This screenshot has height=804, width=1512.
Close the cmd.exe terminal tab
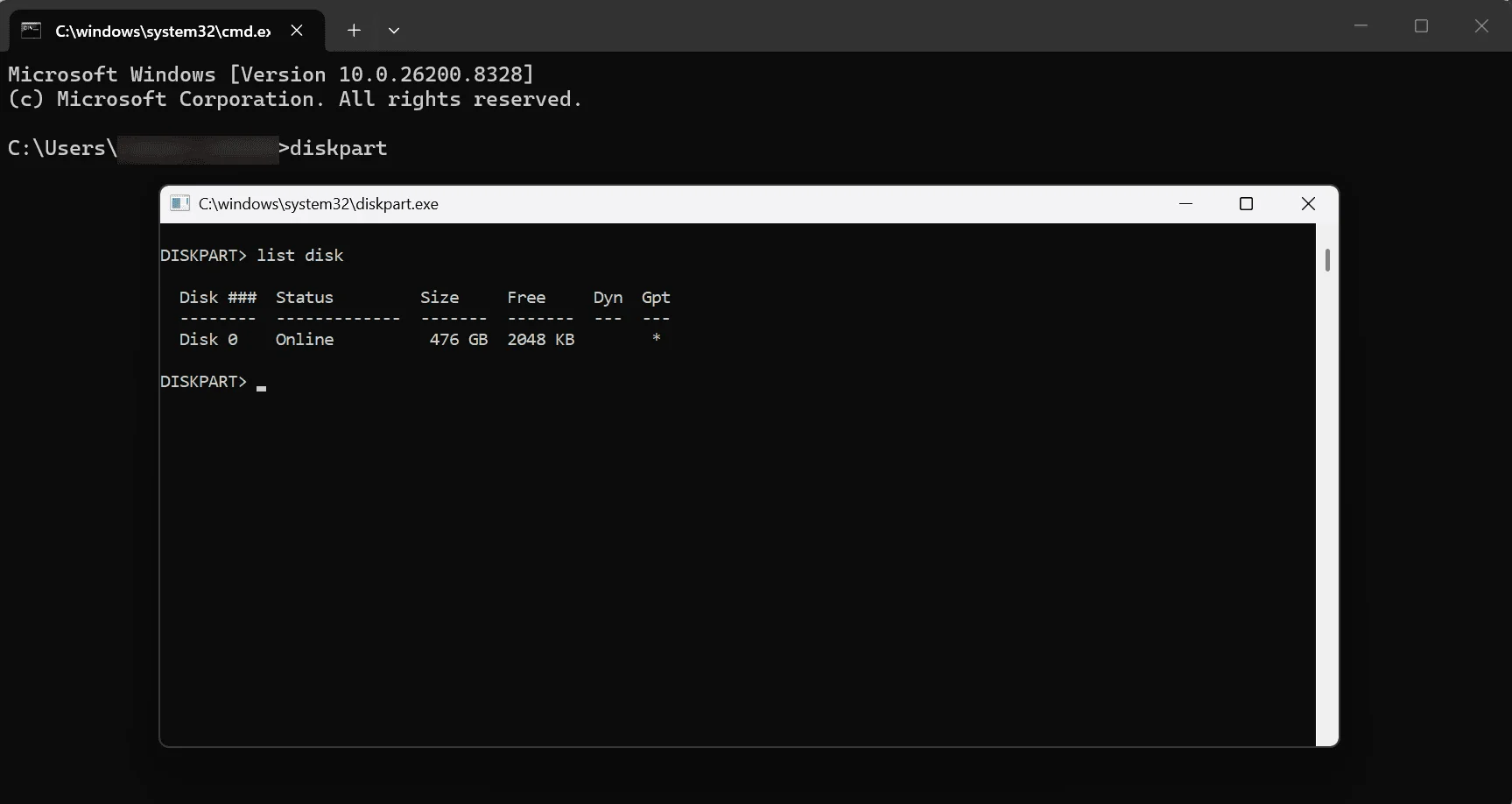coord(297,31)
